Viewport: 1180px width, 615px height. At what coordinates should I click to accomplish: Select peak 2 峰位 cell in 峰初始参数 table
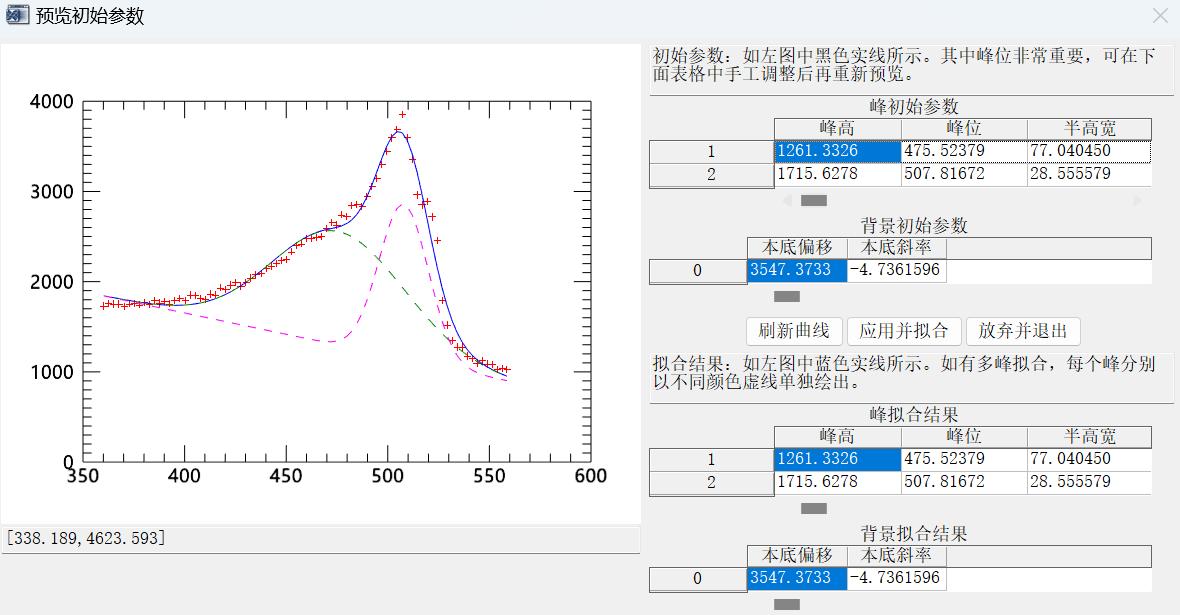pos(963,174)
